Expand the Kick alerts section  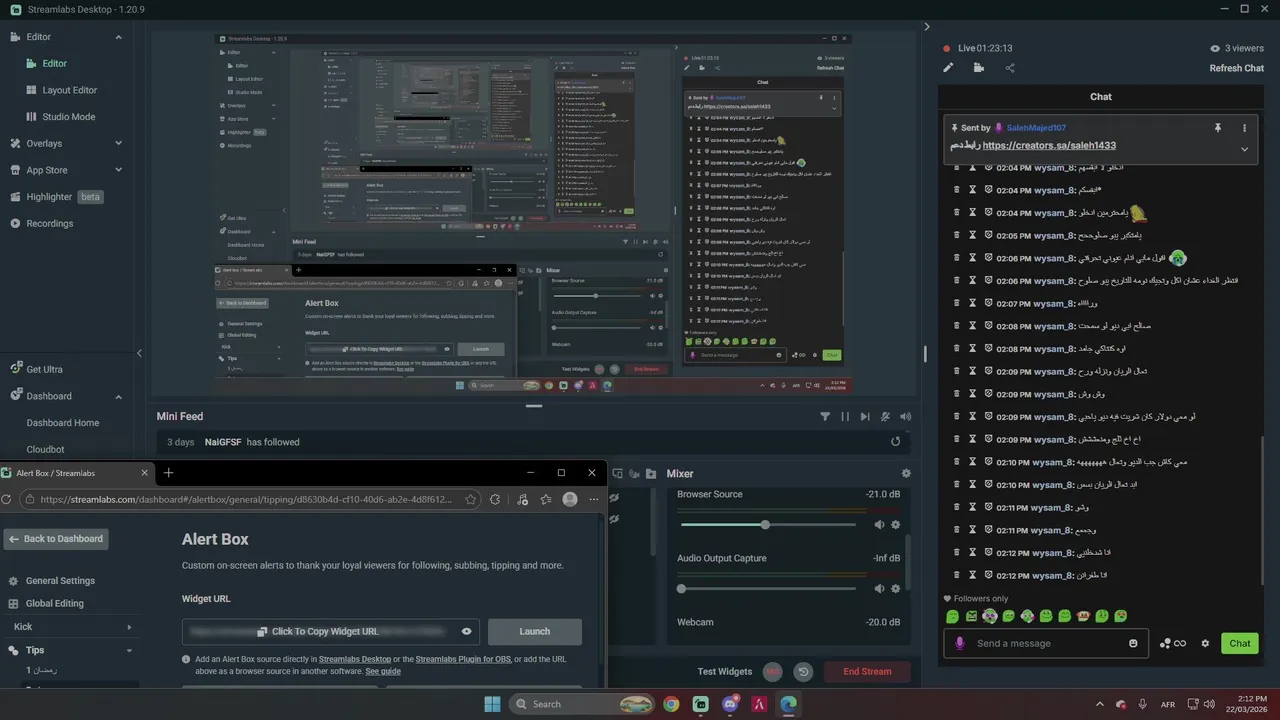point(129,627)
